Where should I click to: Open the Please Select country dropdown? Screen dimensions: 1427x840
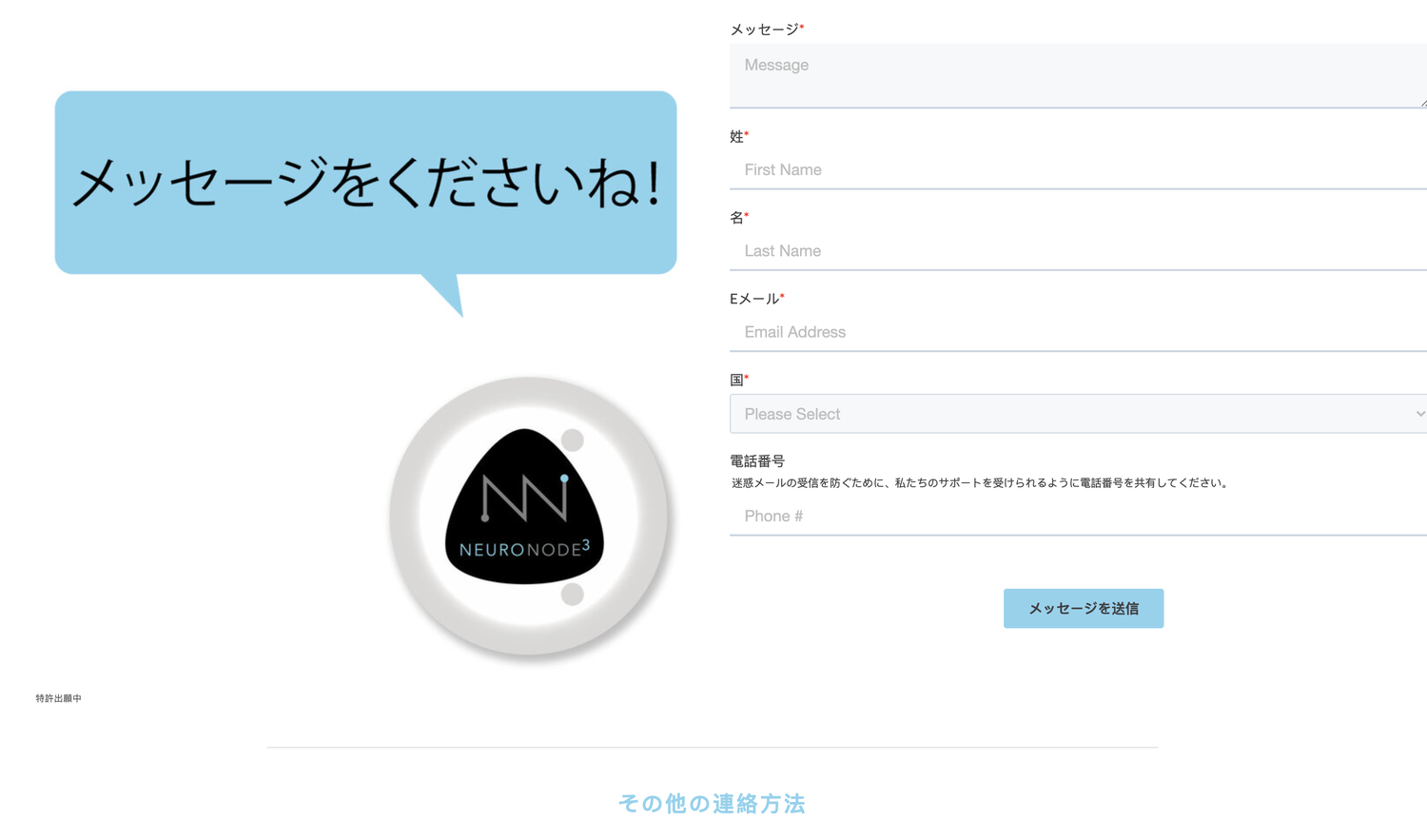(1078, 414)
